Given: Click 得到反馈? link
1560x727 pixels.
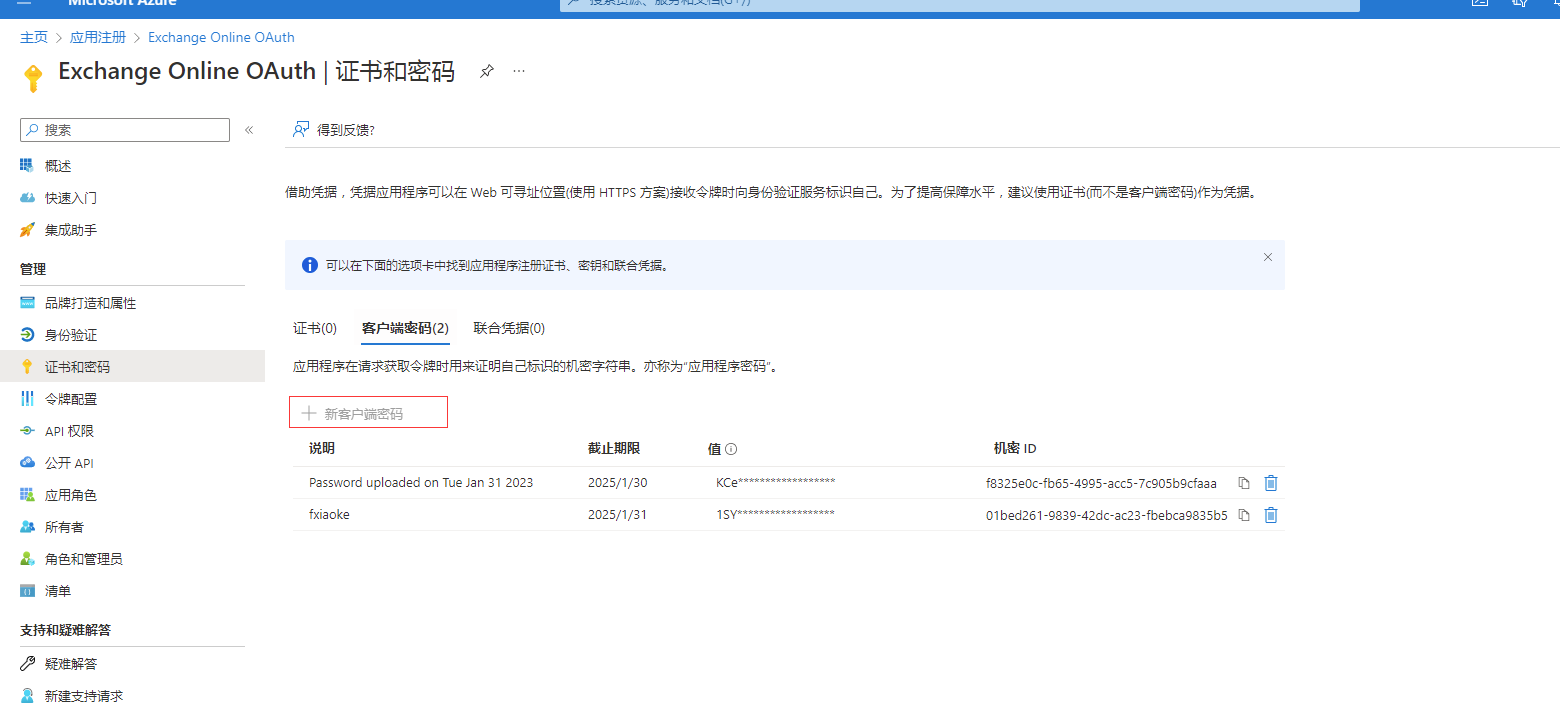Looking at the screenshot, I should point(345,130).
